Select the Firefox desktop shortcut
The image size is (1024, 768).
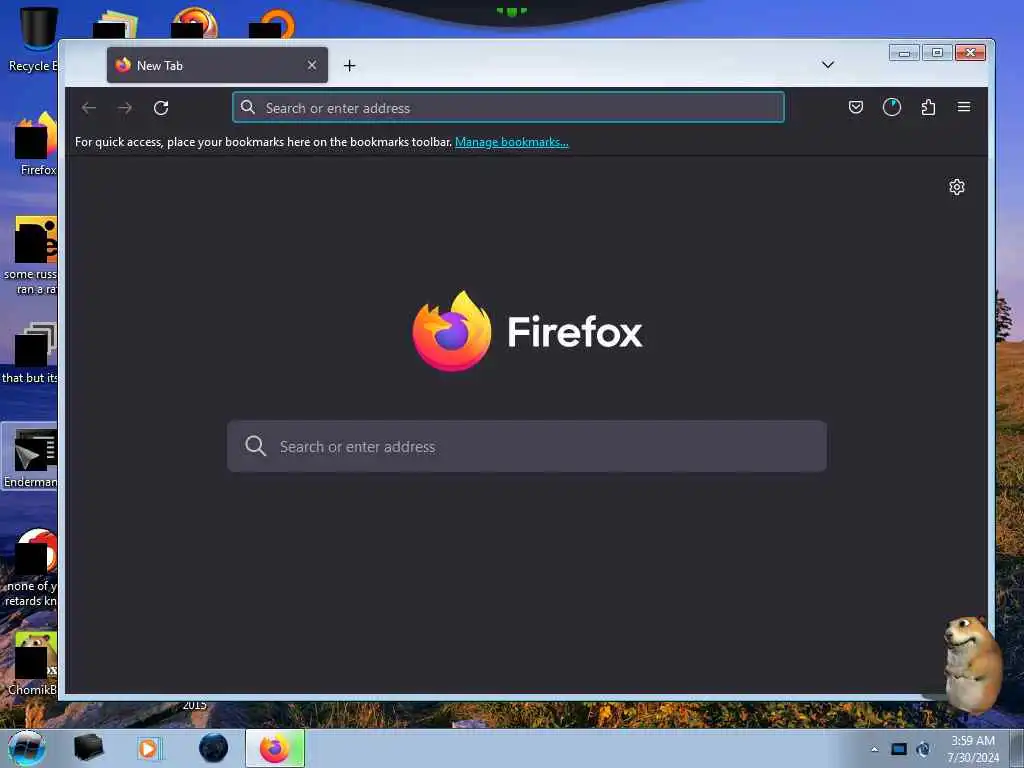tap(36, 144)
